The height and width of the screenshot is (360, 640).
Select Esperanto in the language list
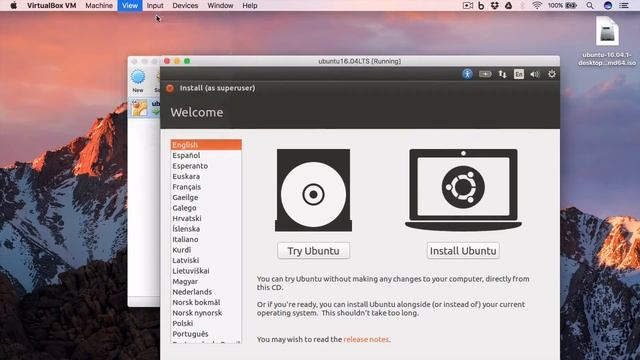coord(206,166)
